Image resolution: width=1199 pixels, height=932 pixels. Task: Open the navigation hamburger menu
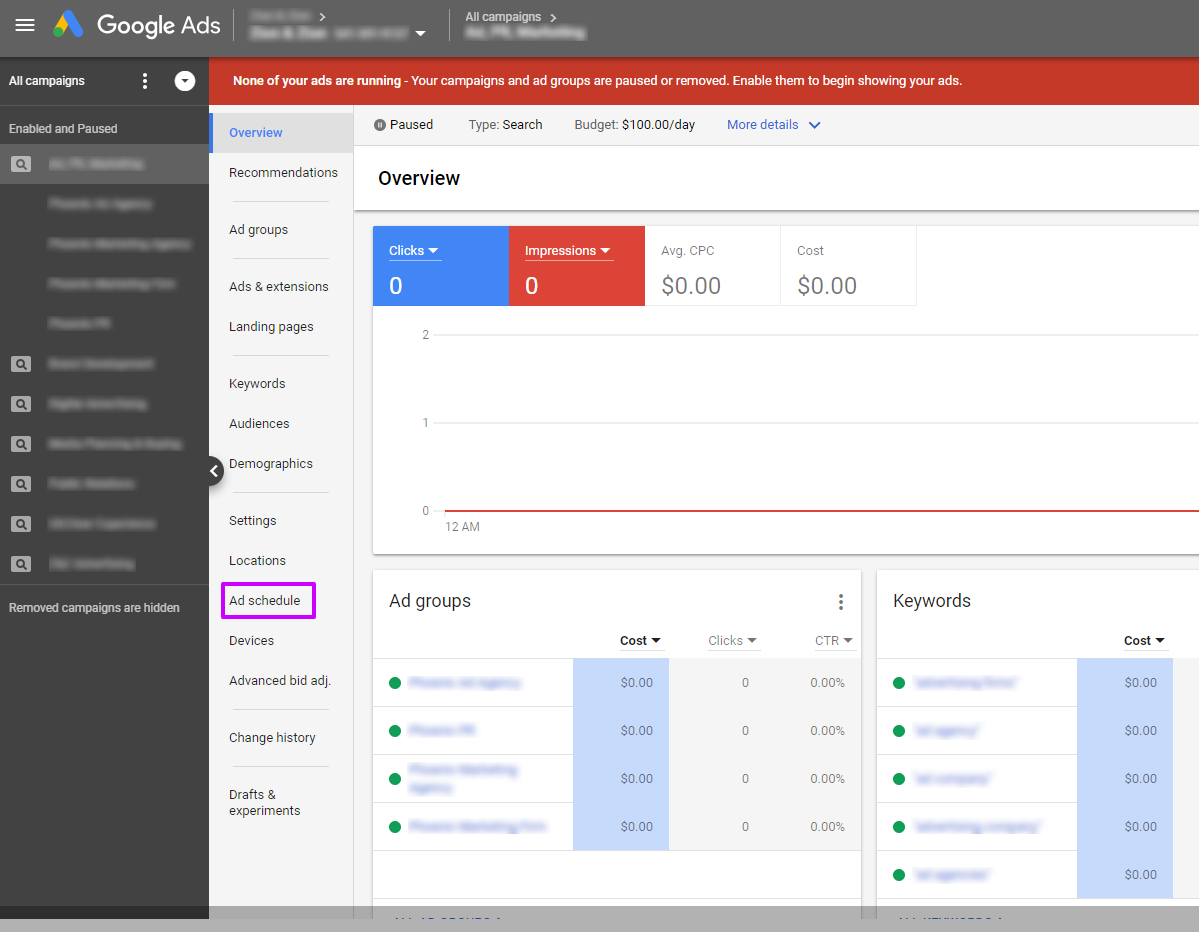[25, 26]
